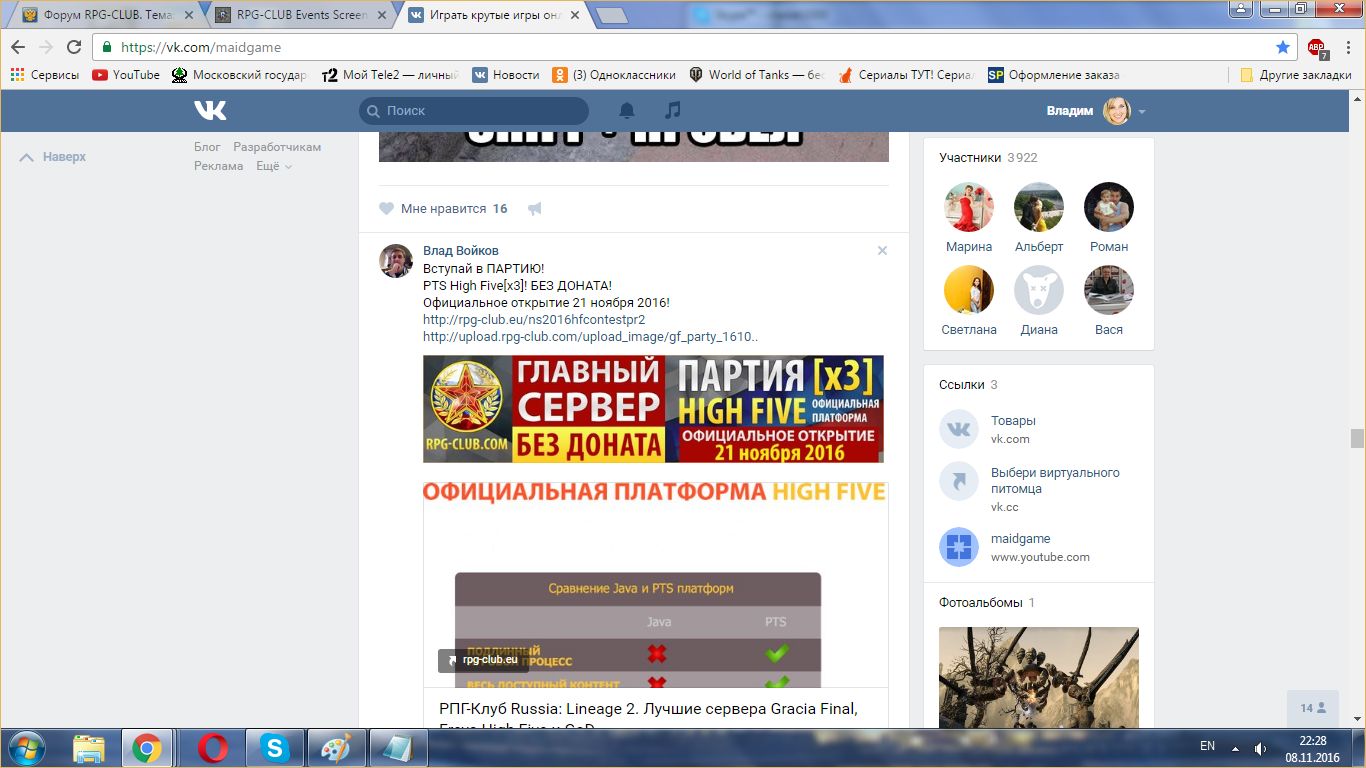The height and width of the screenshot is (768, 1366).
Task: Open Выбери виртуального питомца link
Action: (x=1055, y=481)
